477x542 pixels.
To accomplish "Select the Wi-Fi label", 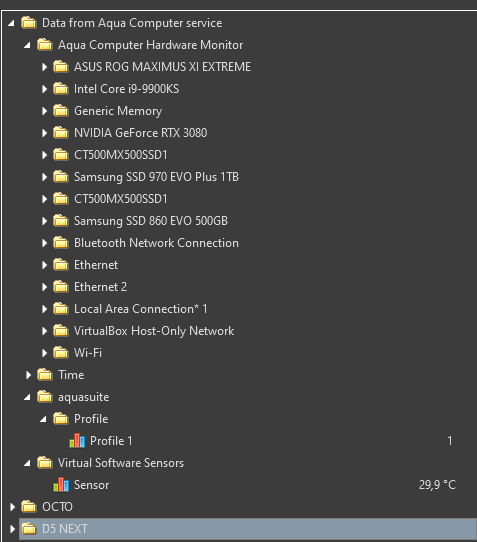I will point(88,353).
